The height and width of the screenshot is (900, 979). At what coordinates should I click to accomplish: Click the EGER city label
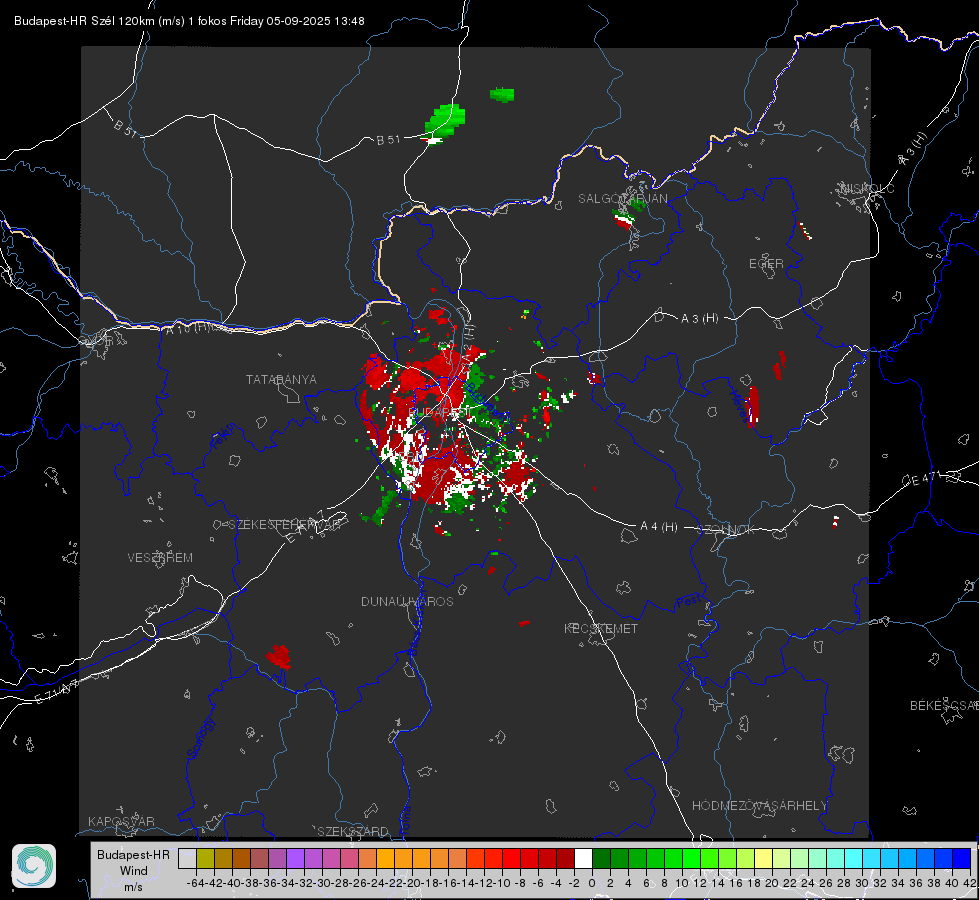(x=766, y=264)
